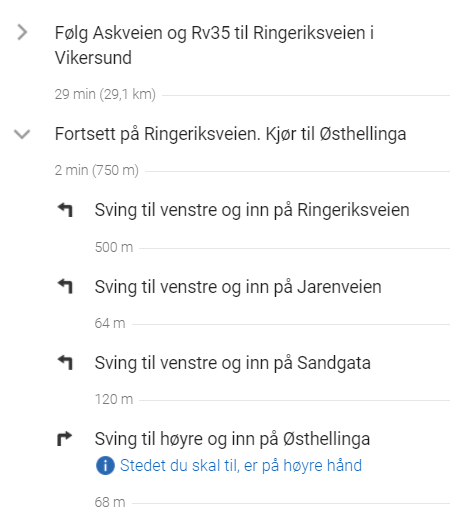Click the left-turn arrow icon for Jarenveien

click(65, 286)
